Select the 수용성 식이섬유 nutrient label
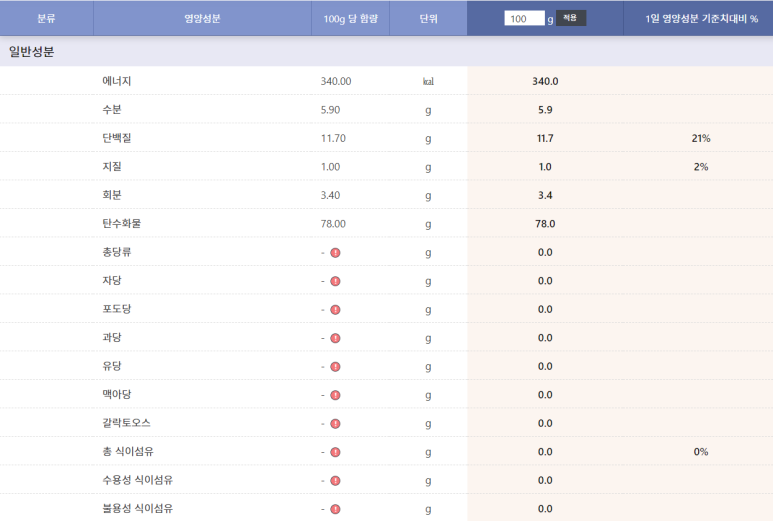The image size is (773, 521). (x=138, y=480)
